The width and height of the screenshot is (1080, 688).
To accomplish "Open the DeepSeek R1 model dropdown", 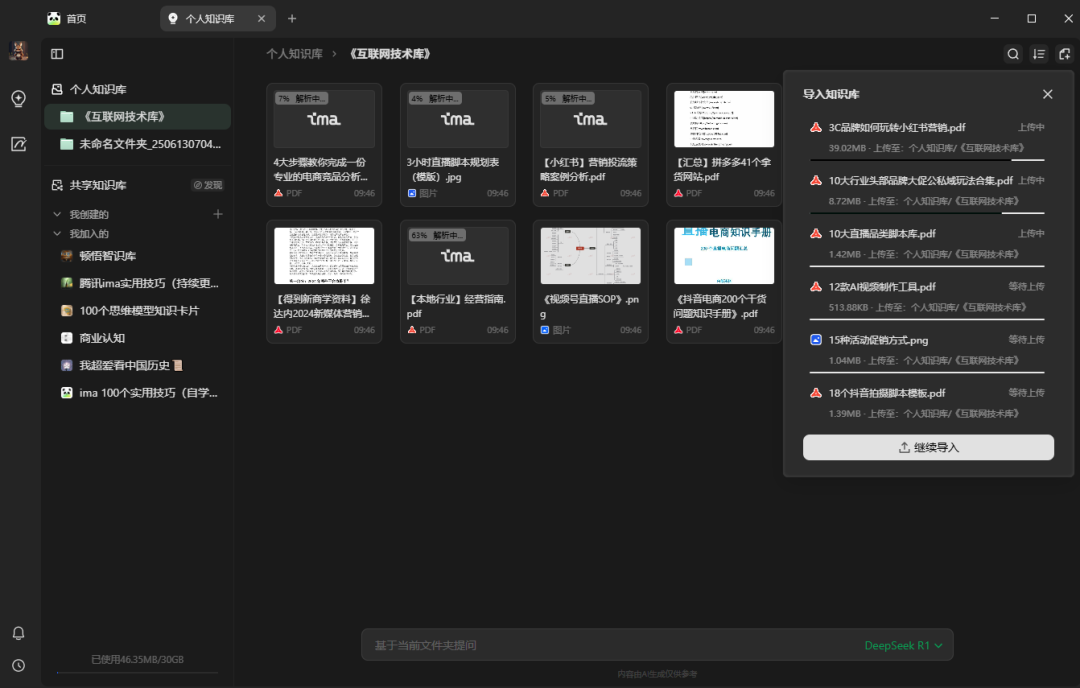I will [903, 645].
